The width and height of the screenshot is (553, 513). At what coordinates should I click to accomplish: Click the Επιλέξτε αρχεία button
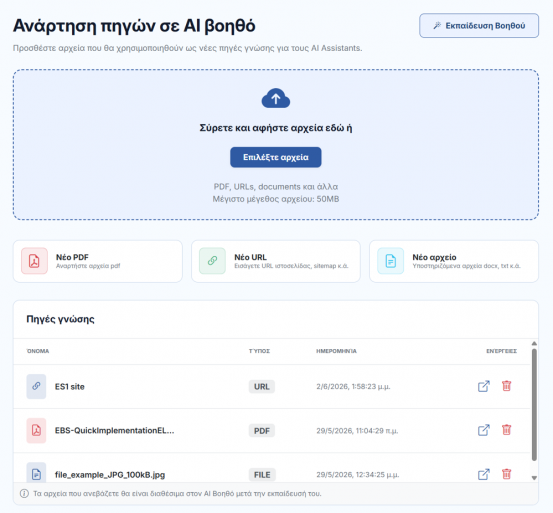pos(276,157)
